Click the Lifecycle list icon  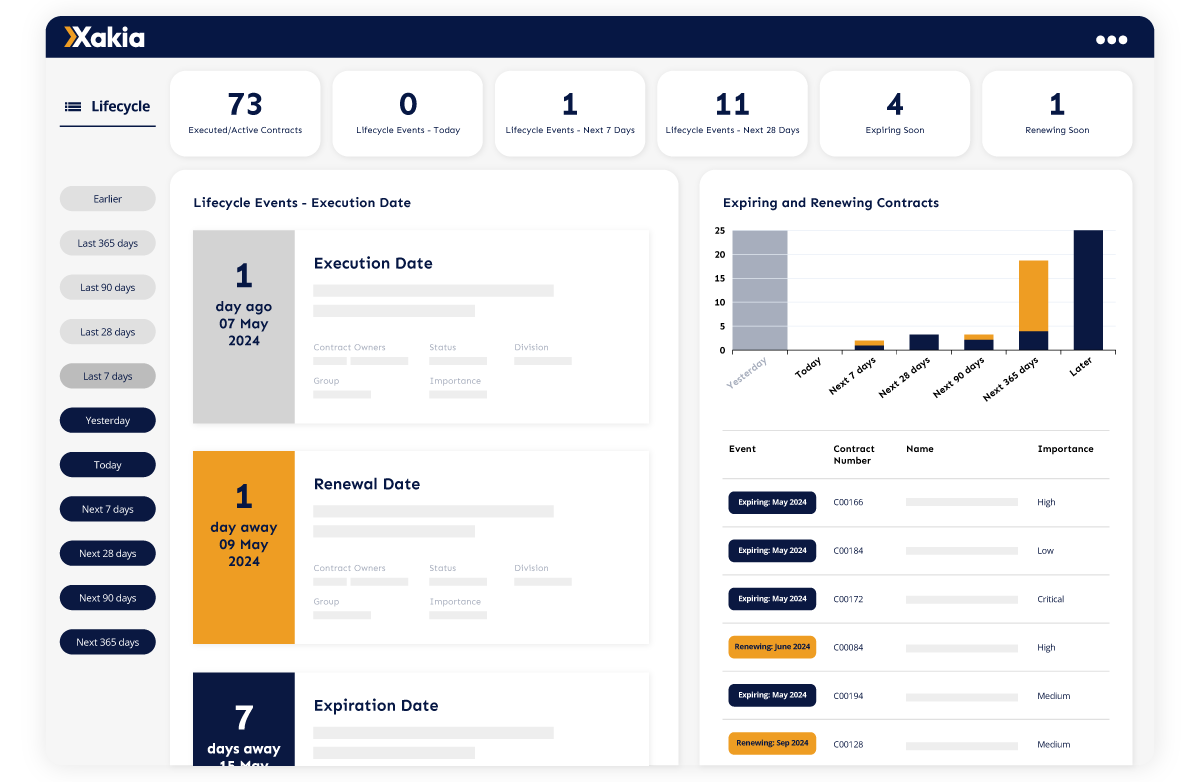click(73, 106)
